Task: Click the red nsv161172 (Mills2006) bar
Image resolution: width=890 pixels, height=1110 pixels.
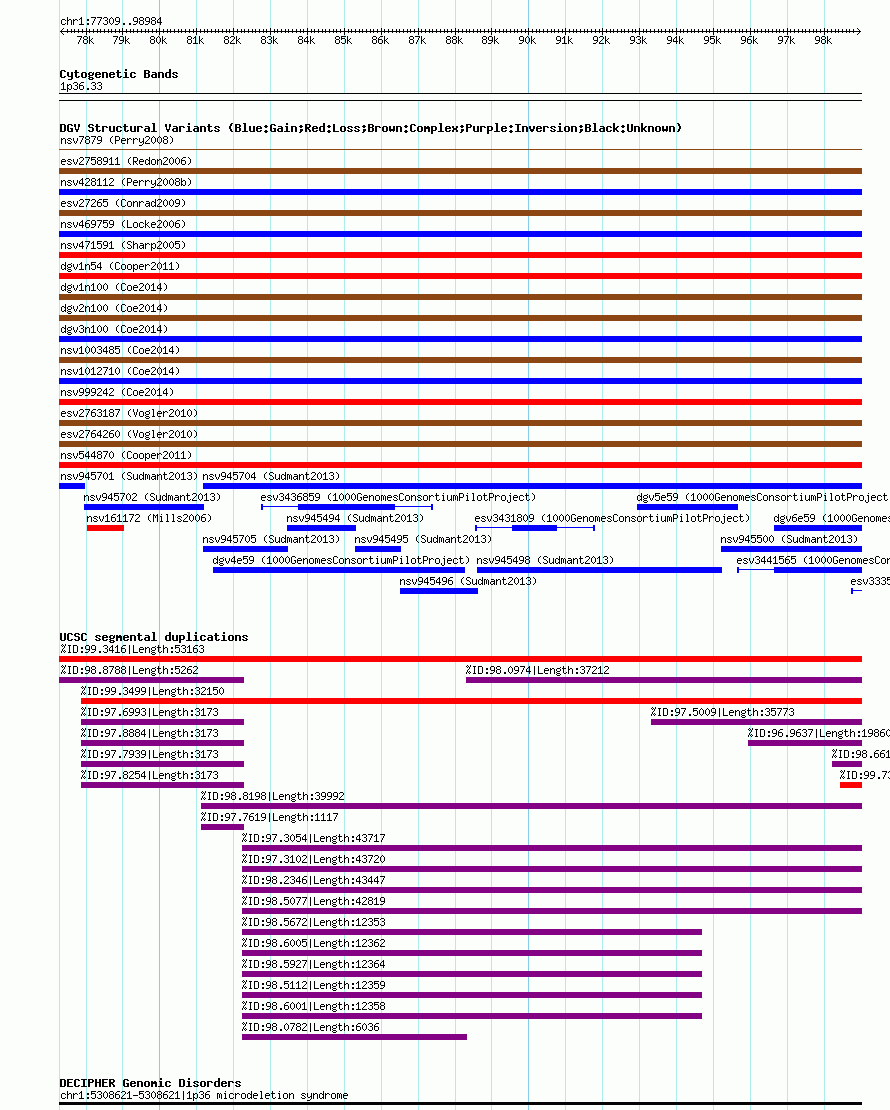Action: coord(105,528)
